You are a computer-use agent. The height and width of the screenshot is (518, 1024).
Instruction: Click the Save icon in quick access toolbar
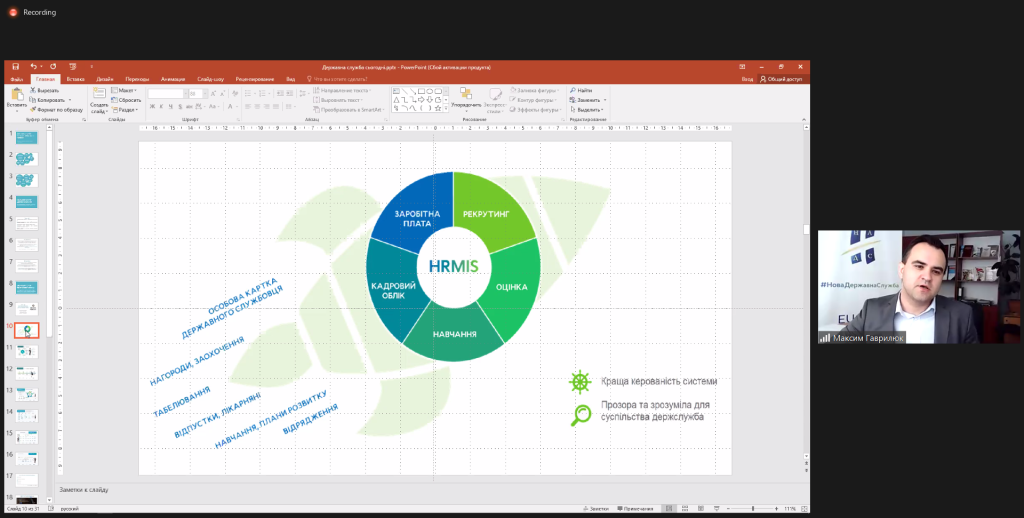[16, 66]
